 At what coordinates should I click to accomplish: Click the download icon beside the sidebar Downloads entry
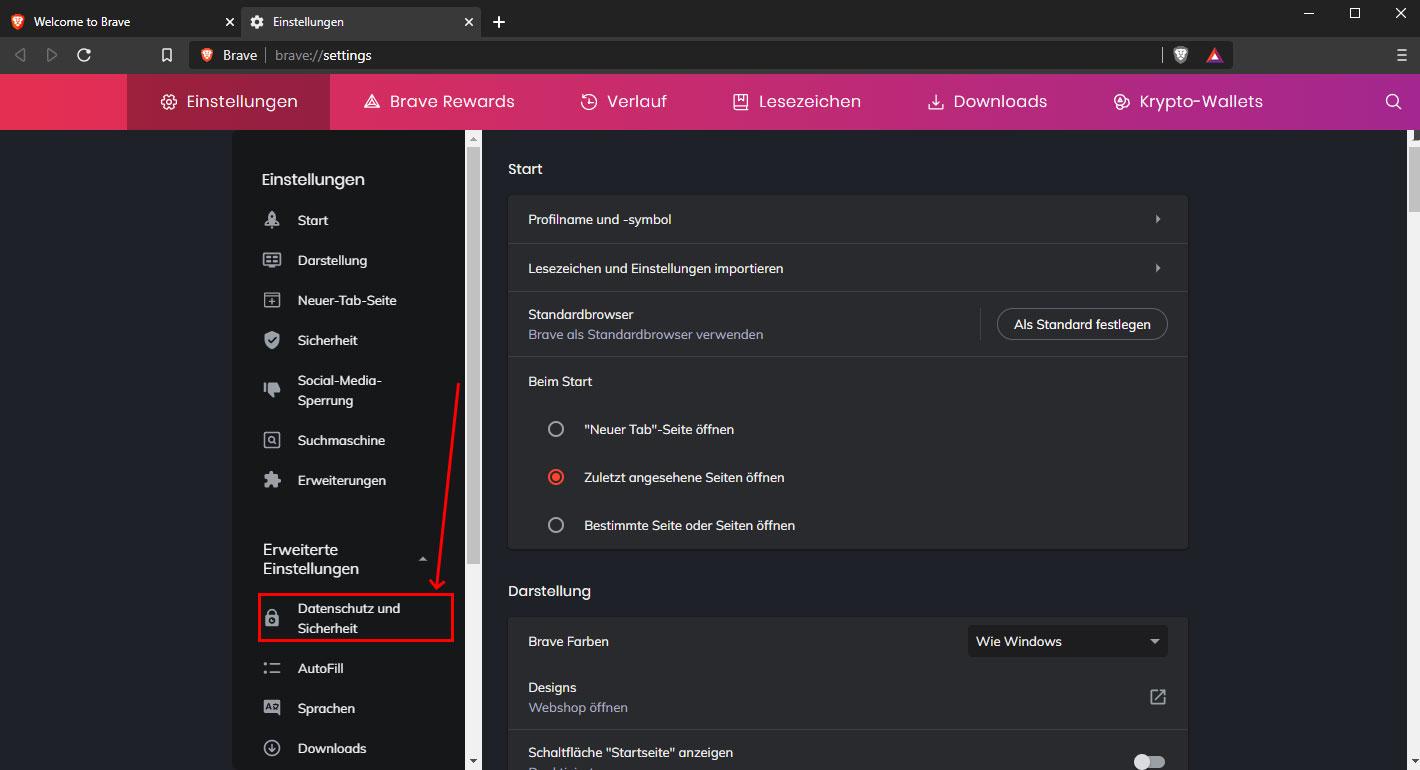point(271,748)
